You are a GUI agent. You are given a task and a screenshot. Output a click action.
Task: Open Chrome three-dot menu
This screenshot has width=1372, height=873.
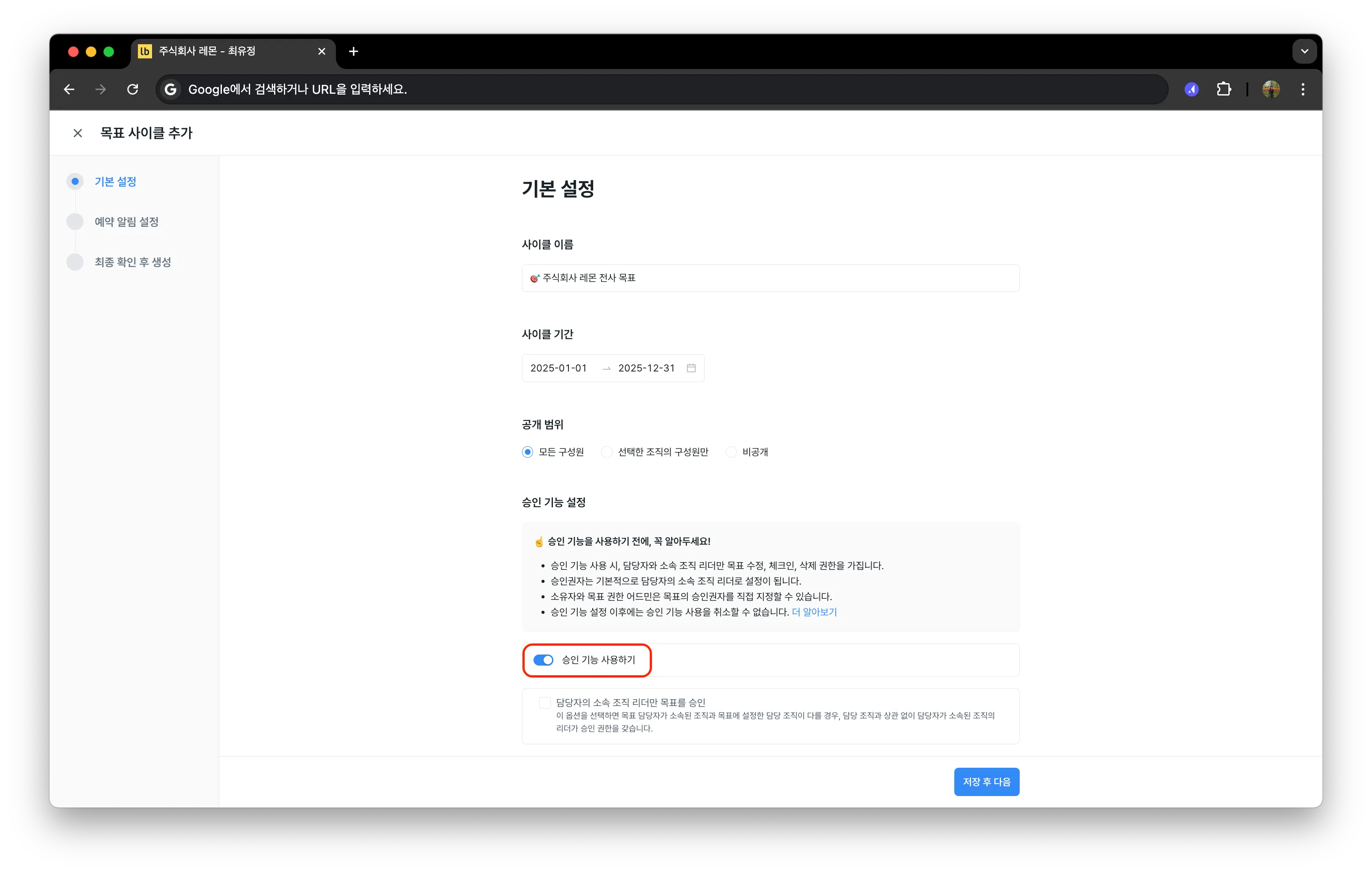point(1303,89)
